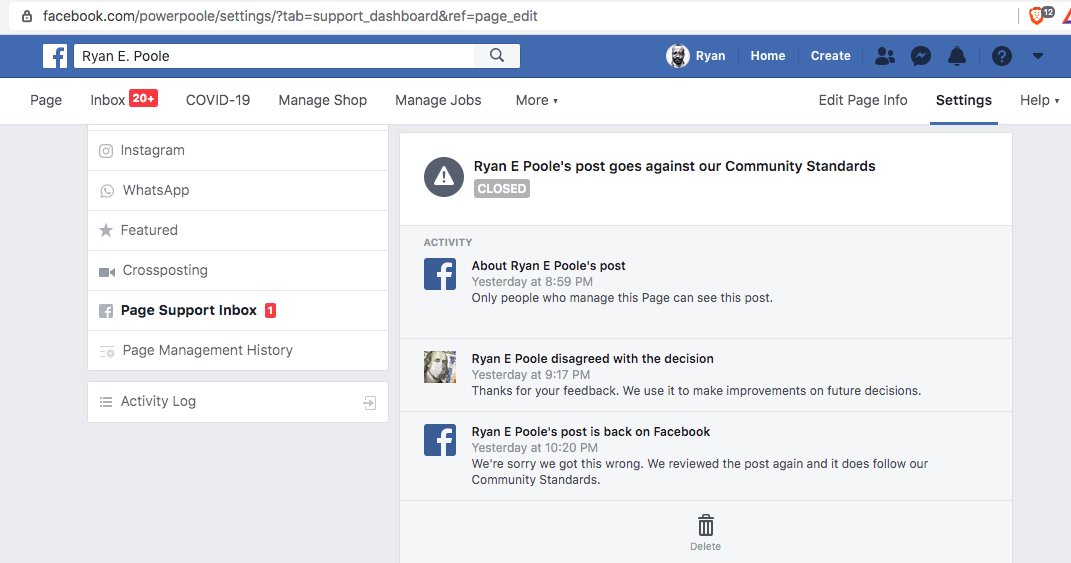Click the lock icon in address bar
This screenshot has width=1071, height=563.
[27, 16]
